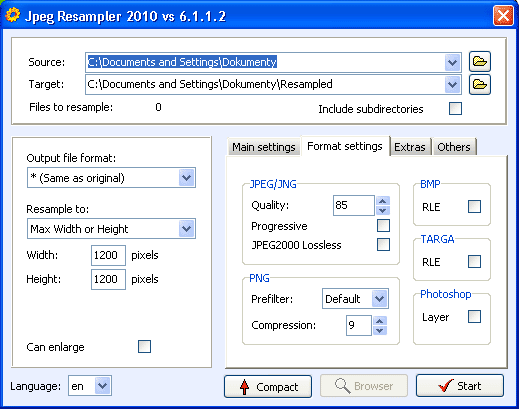Open the Resample to dropdown

186,229
